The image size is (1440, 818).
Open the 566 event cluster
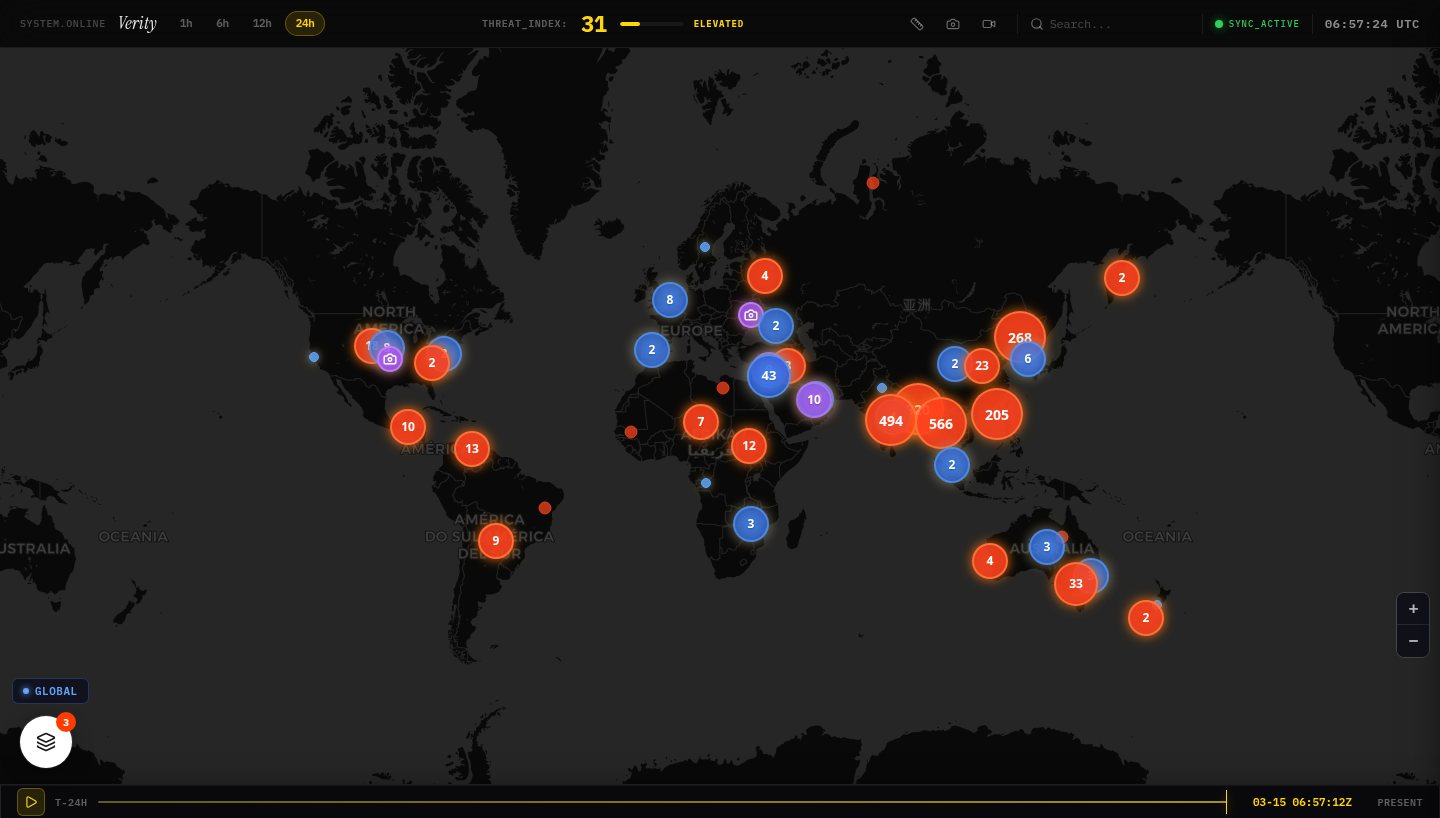click(x=941, y=424)
